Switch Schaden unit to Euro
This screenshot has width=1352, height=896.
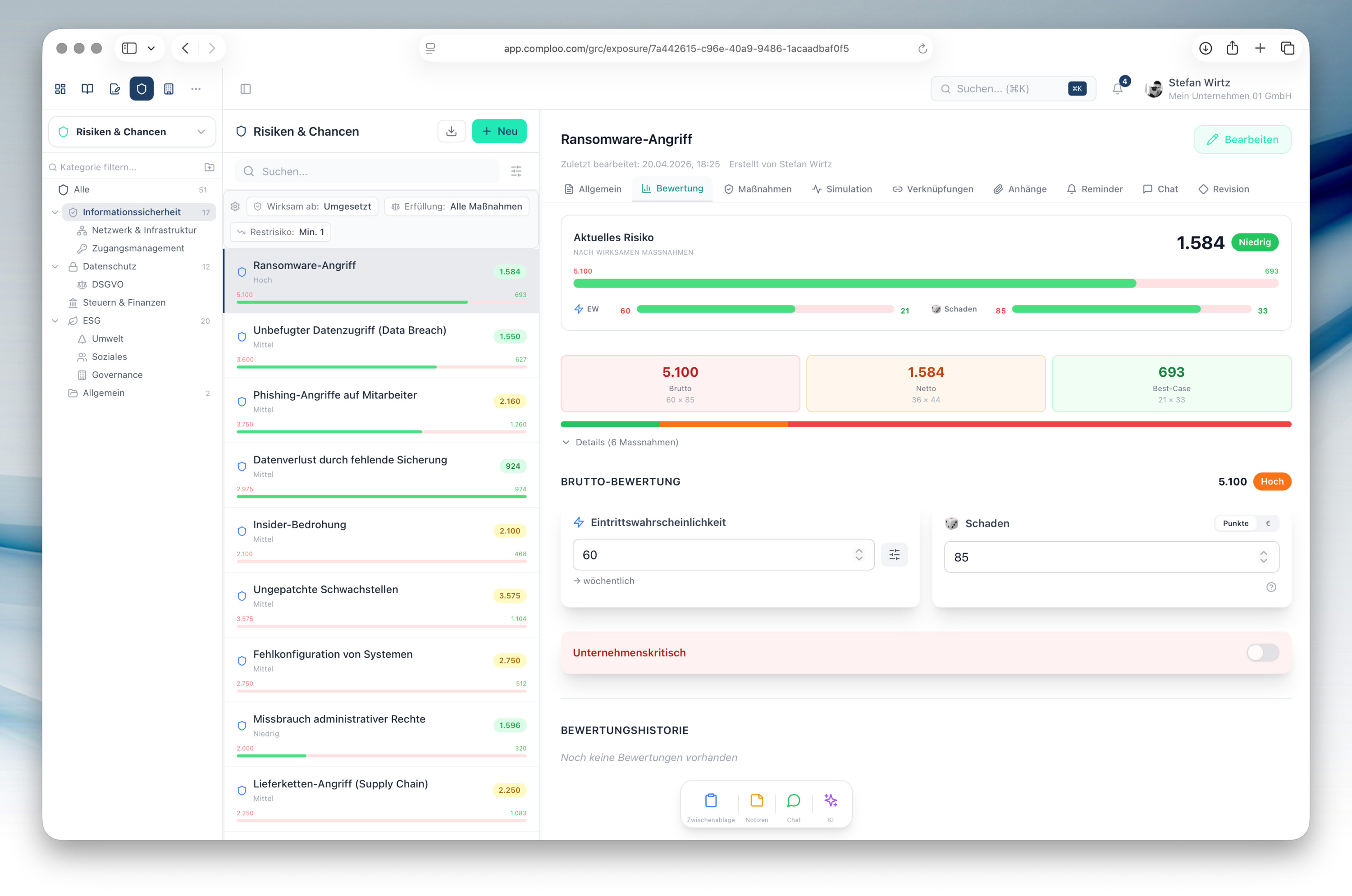click(1267, 523)
